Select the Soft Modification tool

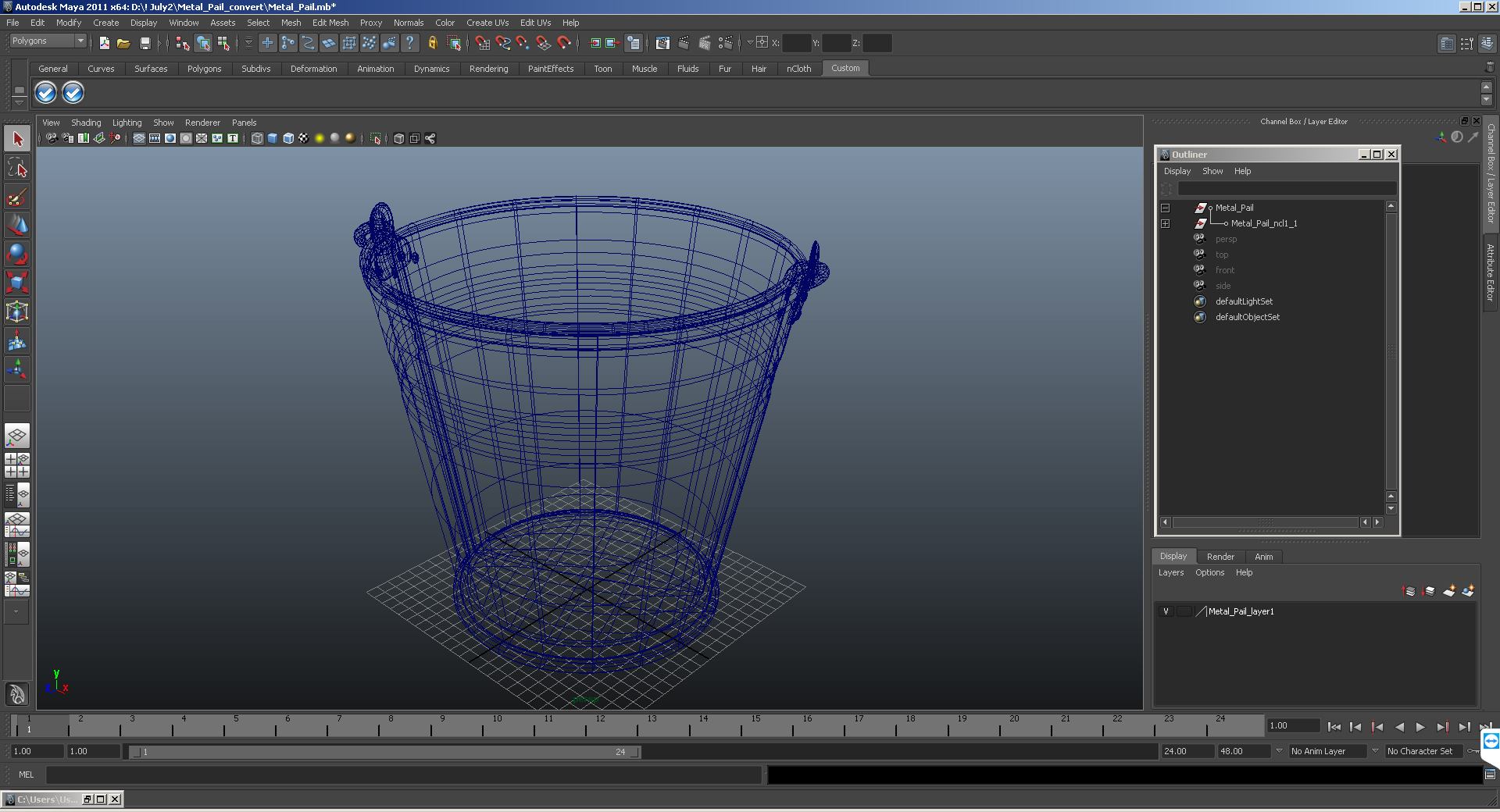[17, 340]
